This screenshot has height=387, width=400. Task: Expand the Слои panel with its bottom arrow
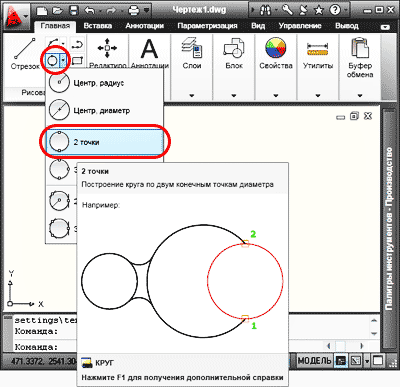192,96
